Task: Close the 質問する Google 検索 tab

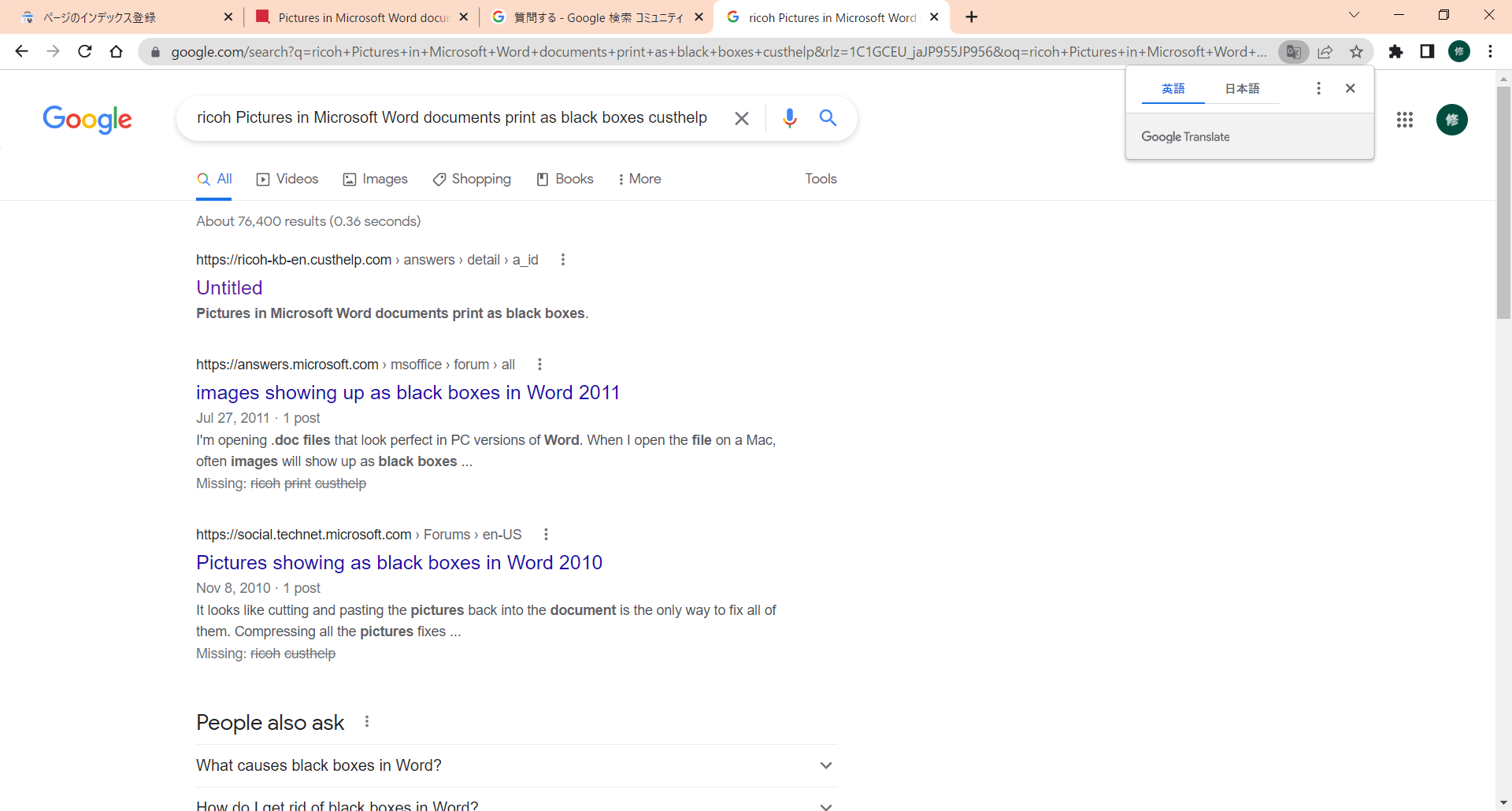Action: 699,17
